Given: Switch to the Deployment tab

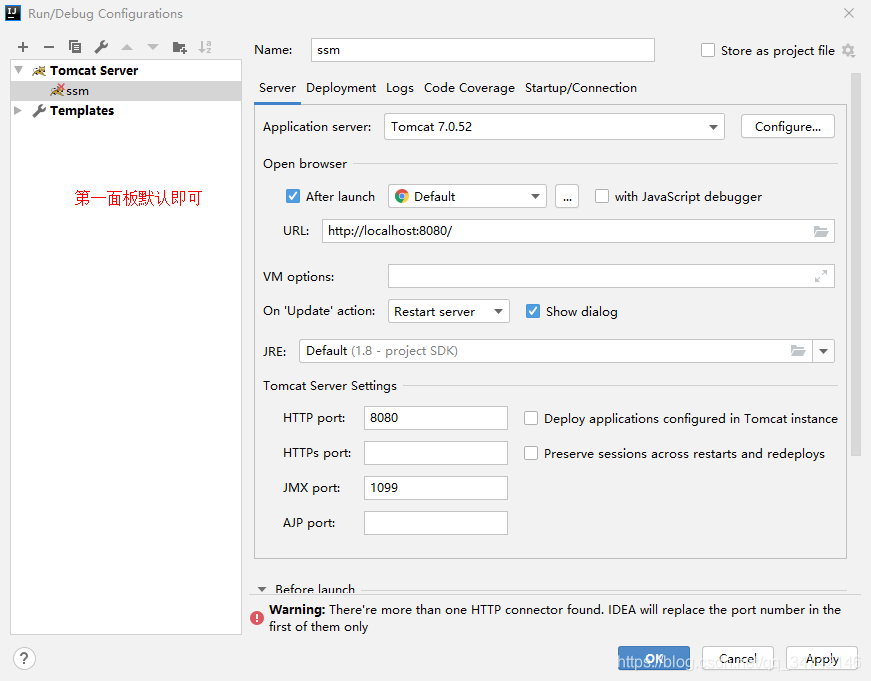Looking at the screenshot, I should coord(341,88).
